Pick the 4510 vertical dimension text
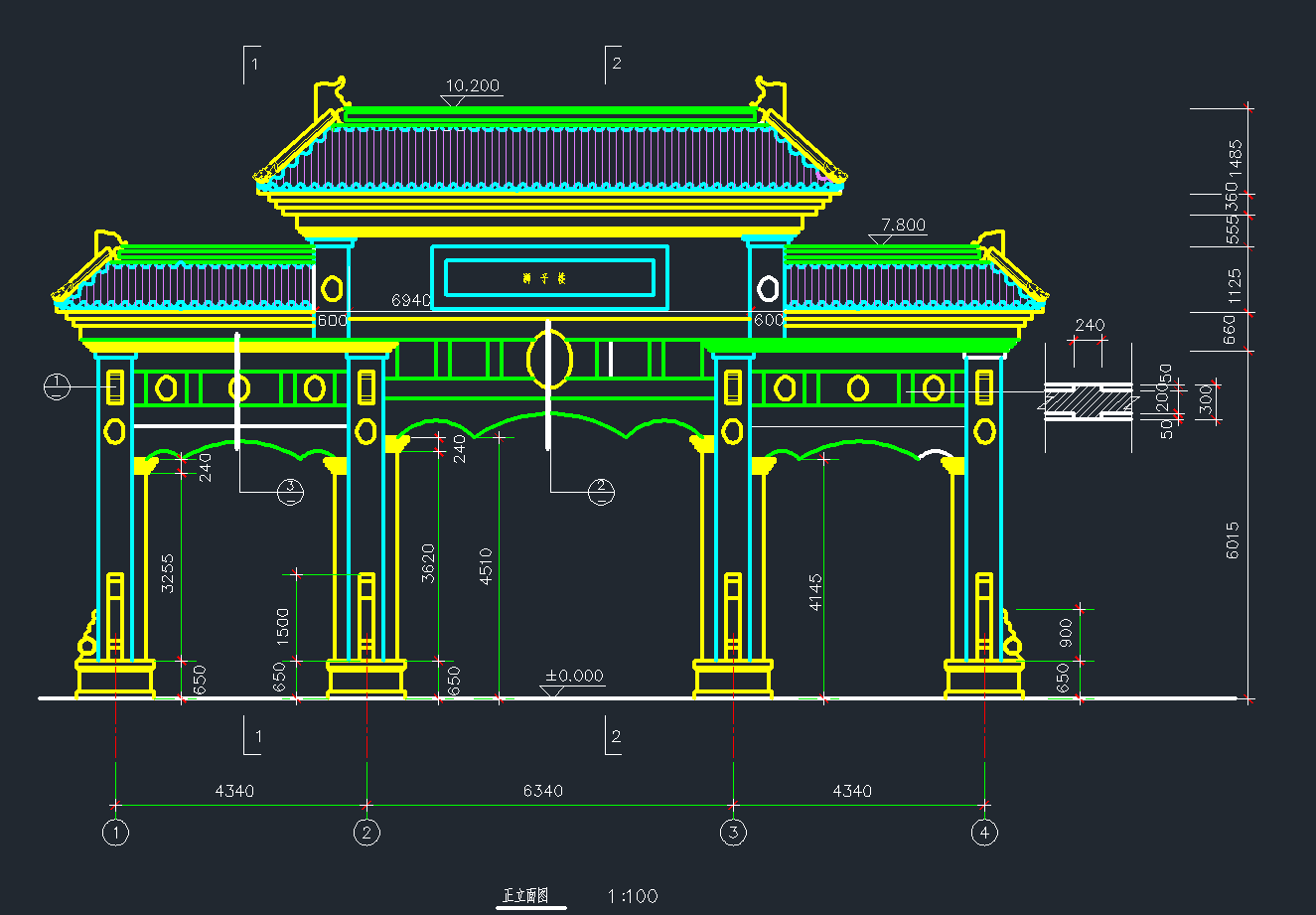1316x915 pixels. [486, 566]
